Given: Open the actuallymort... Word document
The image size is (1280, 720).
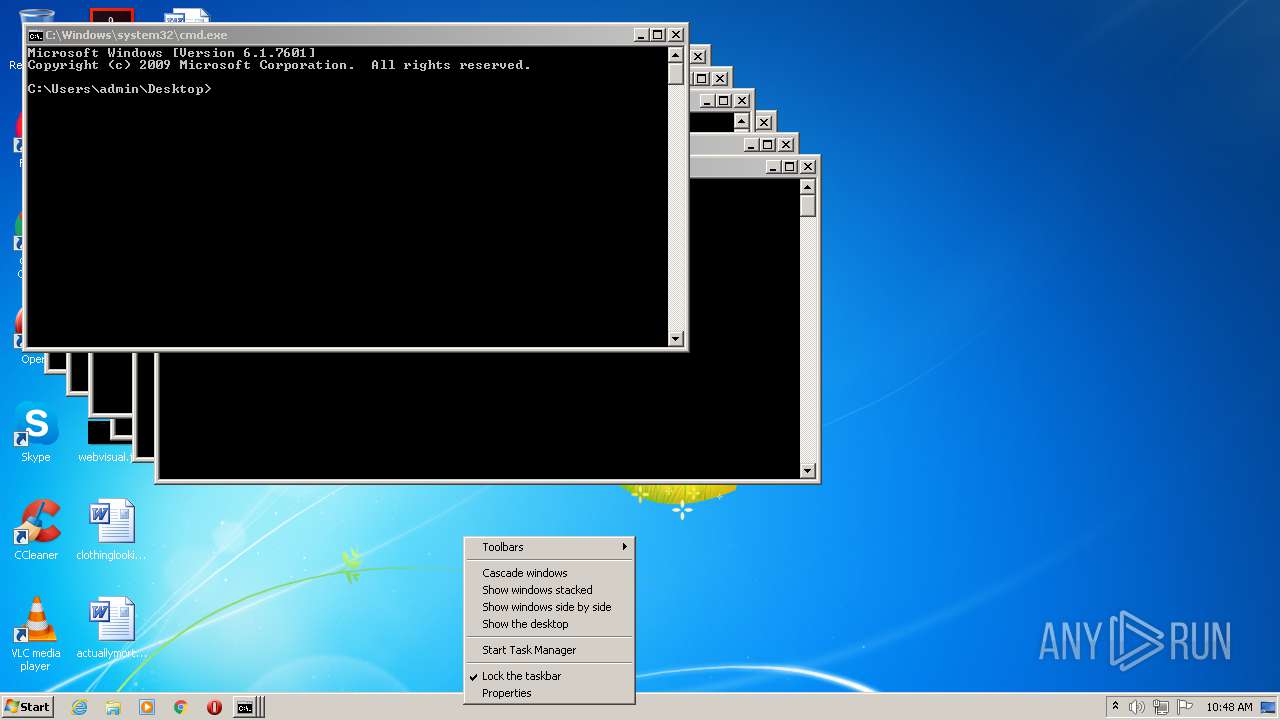Looking at the screenshot, I should coord(111,628).
